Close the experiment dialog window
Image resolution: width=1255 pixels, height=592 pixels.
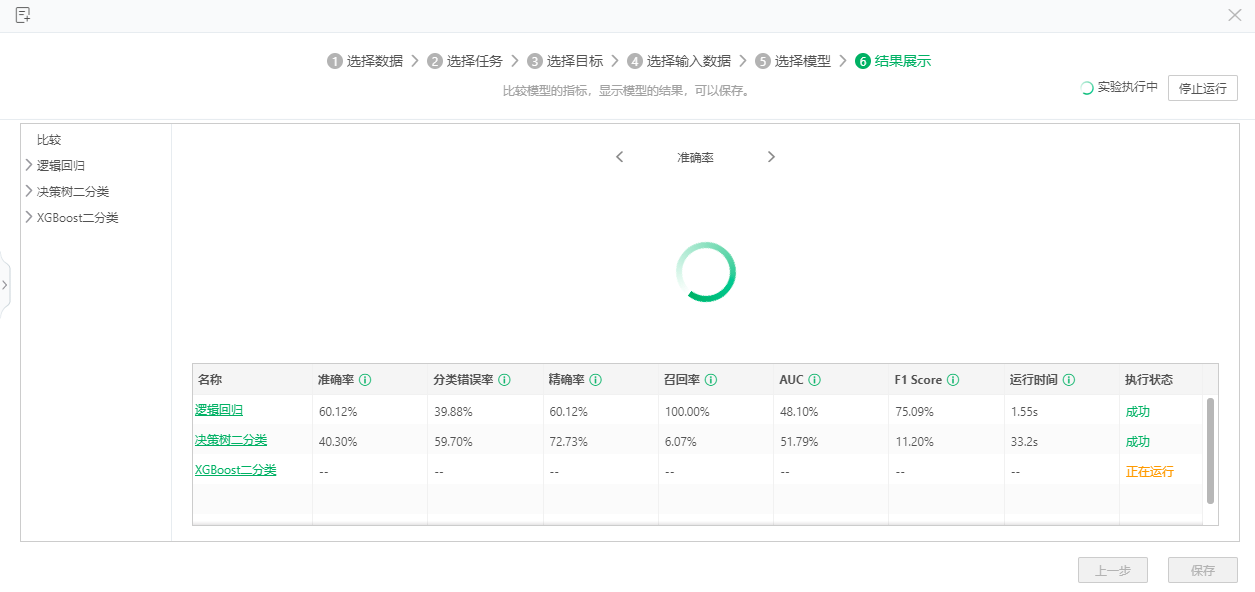[1234, 15]
